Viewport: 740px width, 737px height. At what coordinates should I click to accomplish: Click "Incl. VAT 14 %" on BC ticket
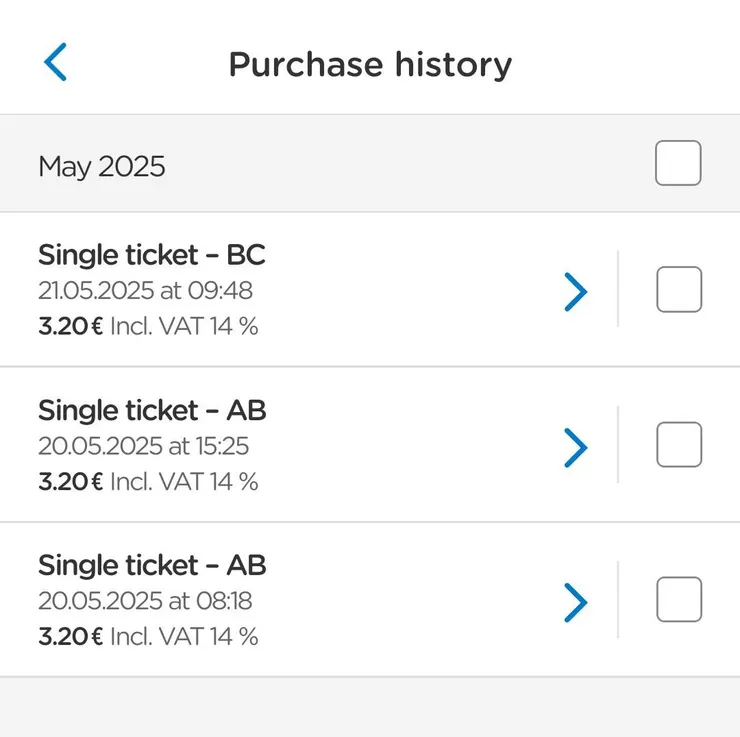pos(184,326)
